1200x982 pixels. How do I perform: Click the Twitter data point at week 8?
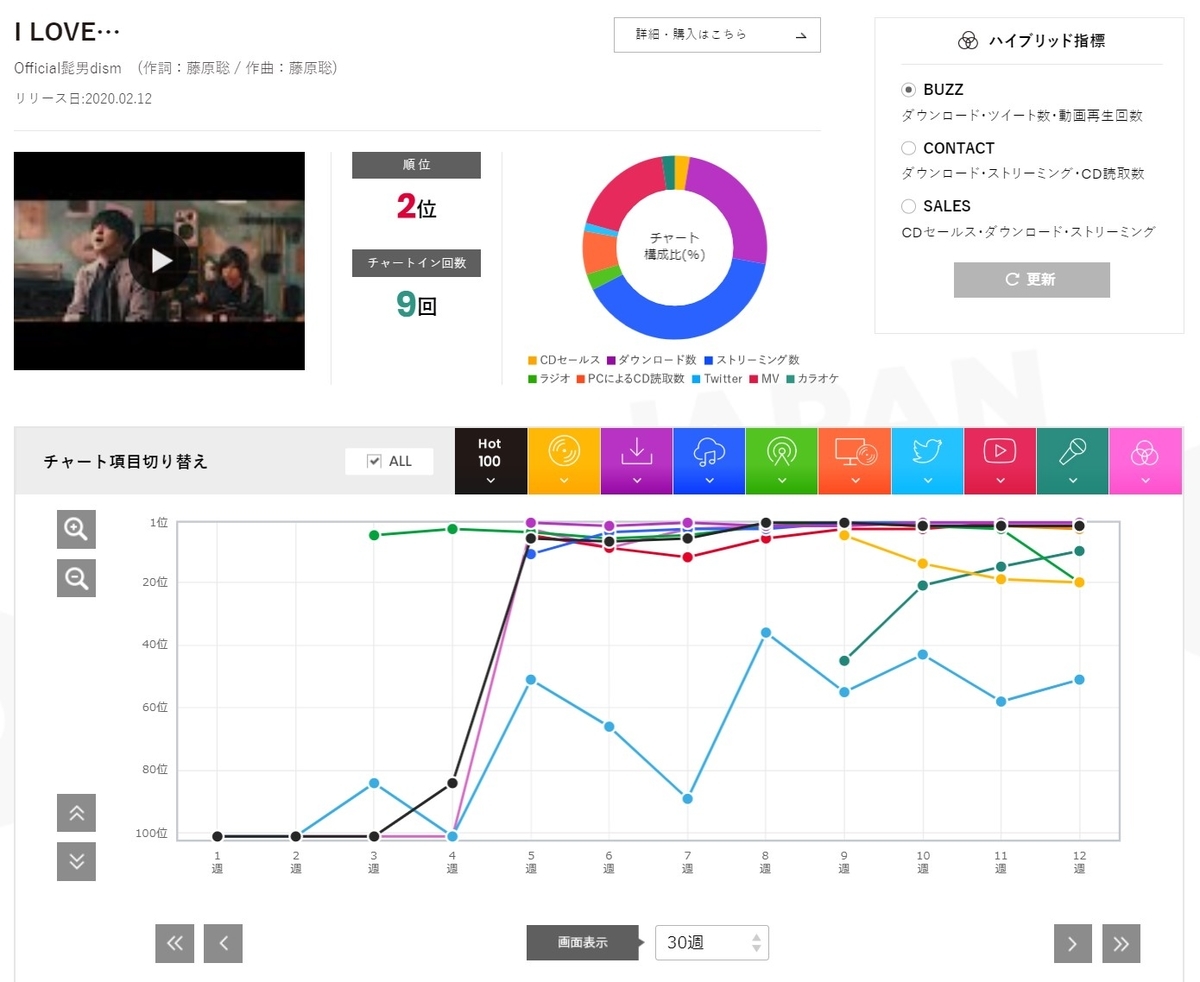(x=765, y=632)
